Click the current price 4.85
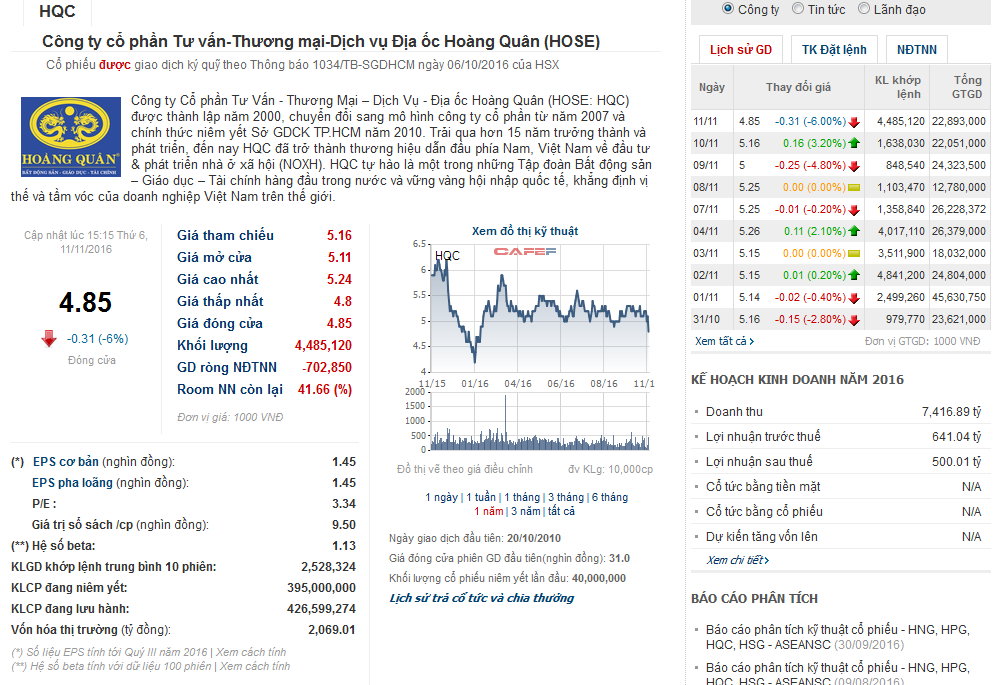The image size is (997, 685). pyautogui.click(x=85, y=302)
